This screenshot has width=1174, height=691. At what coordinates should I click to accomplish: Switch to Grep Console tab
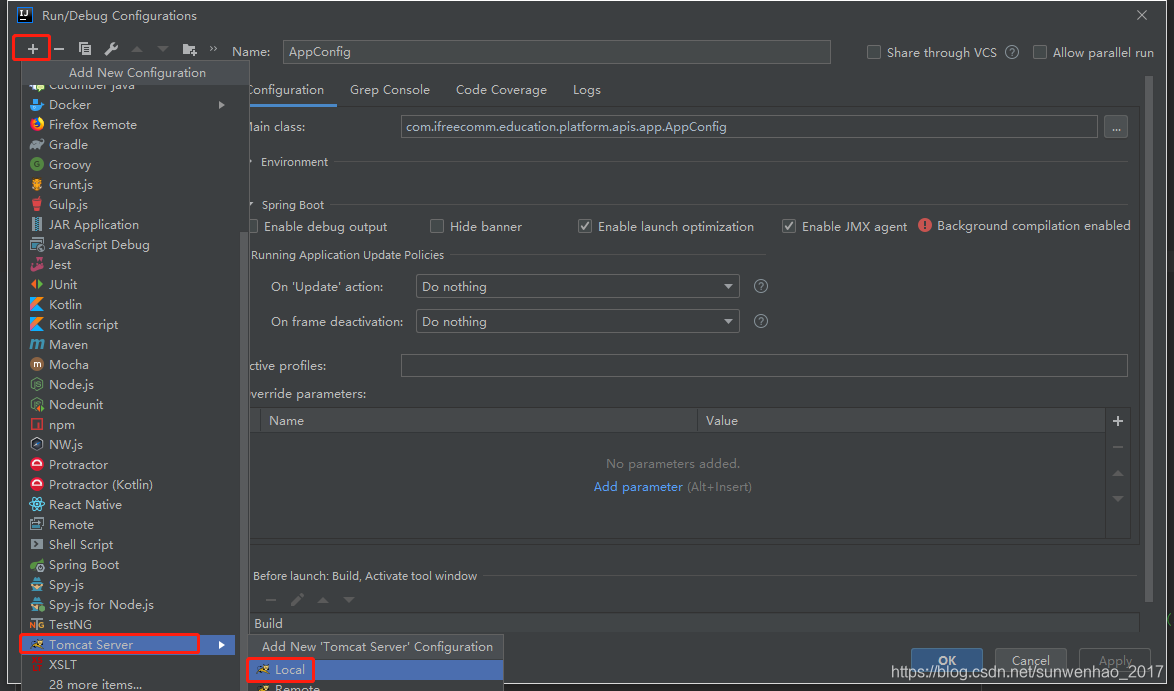pyautogui.click(x=389, y=90)
